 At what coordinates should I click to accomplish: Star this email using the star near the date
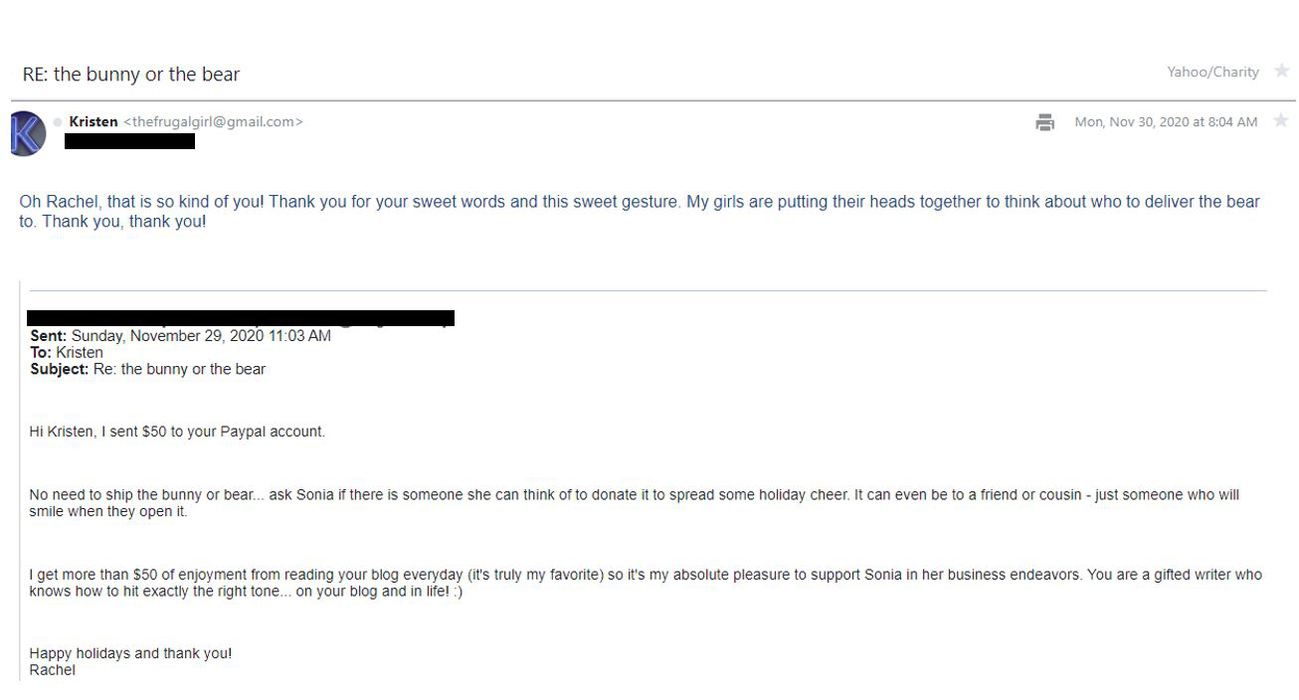pyautogui.click(x=1281, y=121)
